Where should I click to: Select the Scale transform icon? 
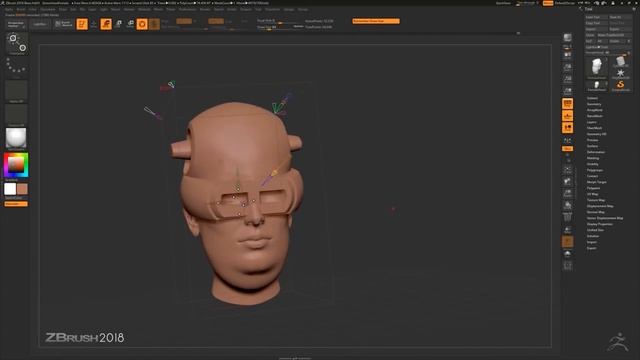118,24
